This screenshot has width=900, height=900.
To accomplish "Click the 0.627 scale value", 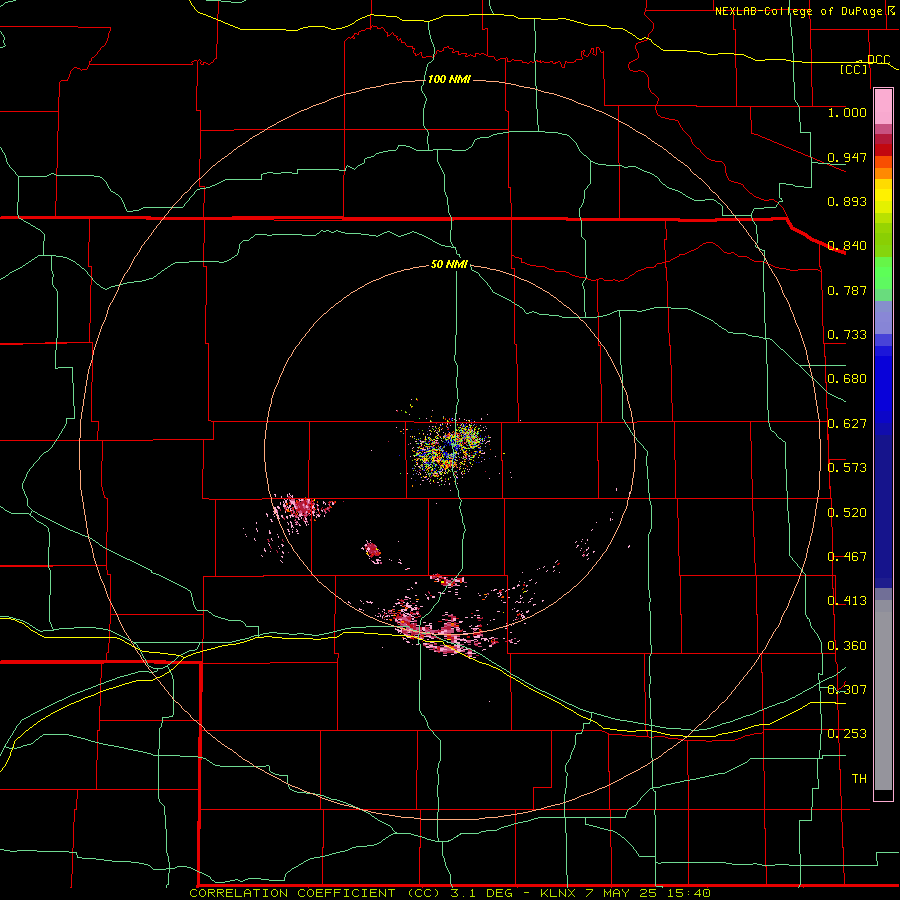I will [847, 424].
